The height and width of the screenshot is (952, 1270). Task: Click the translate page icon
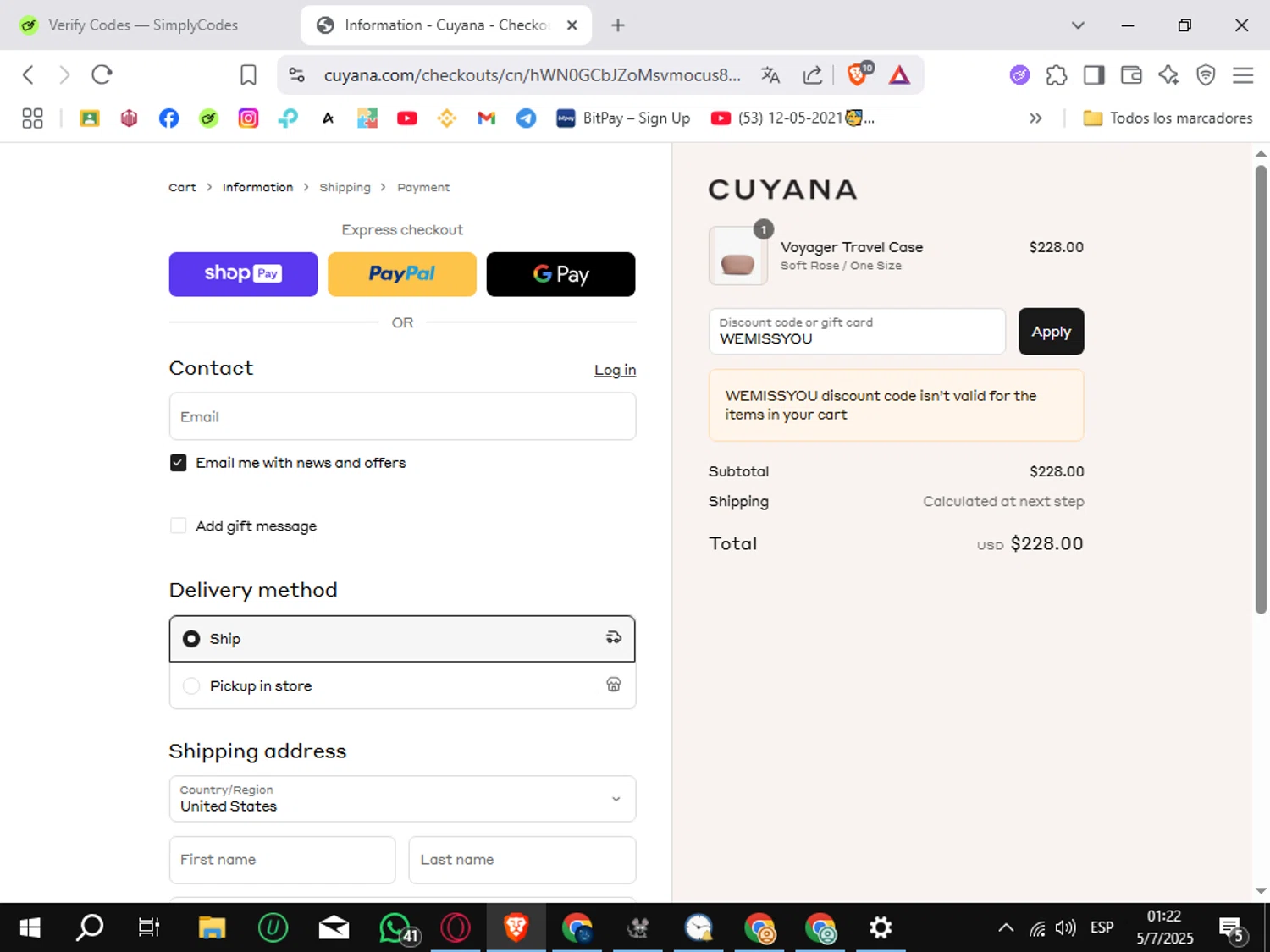coord(770,75)
